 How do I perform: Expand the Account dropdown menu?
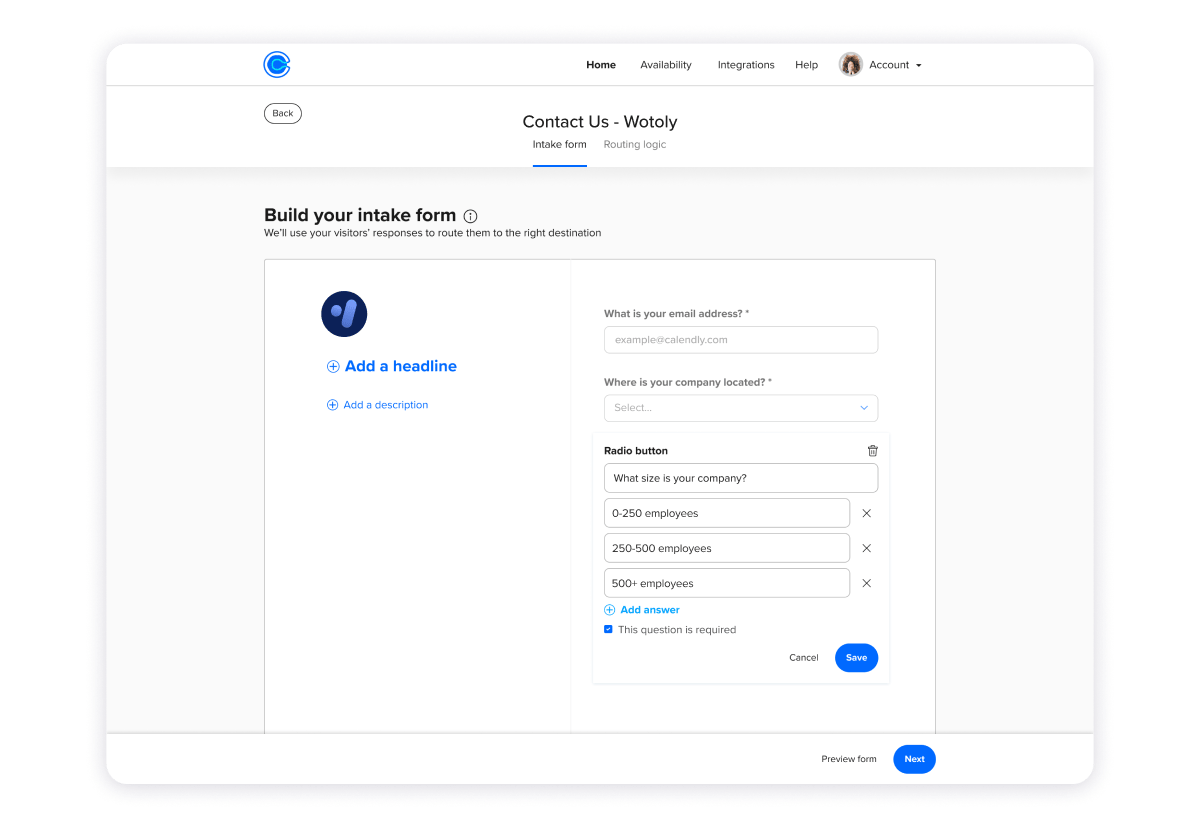pos(895,65)
